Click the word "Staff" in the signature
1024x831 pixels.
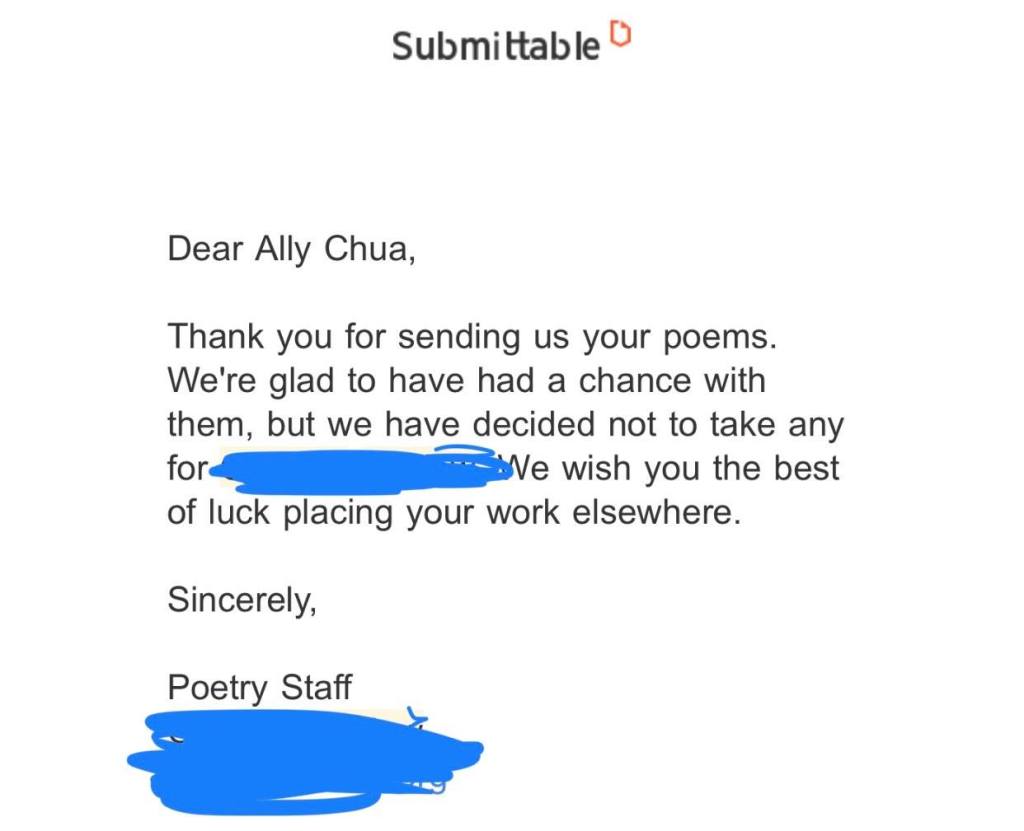(x=316, y=688)
